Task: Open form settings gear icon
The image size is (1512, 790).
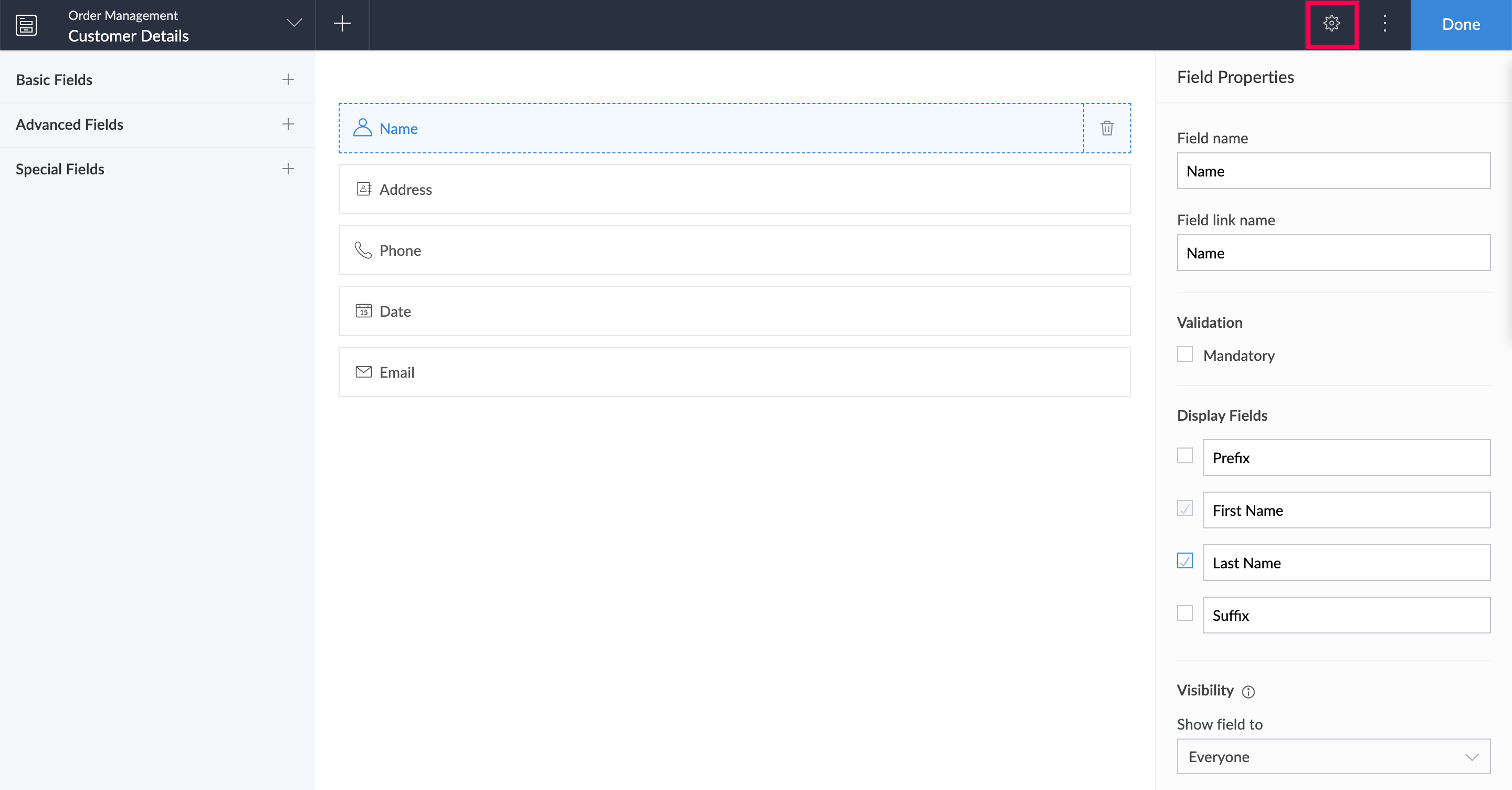Action: pos(1331,24)
